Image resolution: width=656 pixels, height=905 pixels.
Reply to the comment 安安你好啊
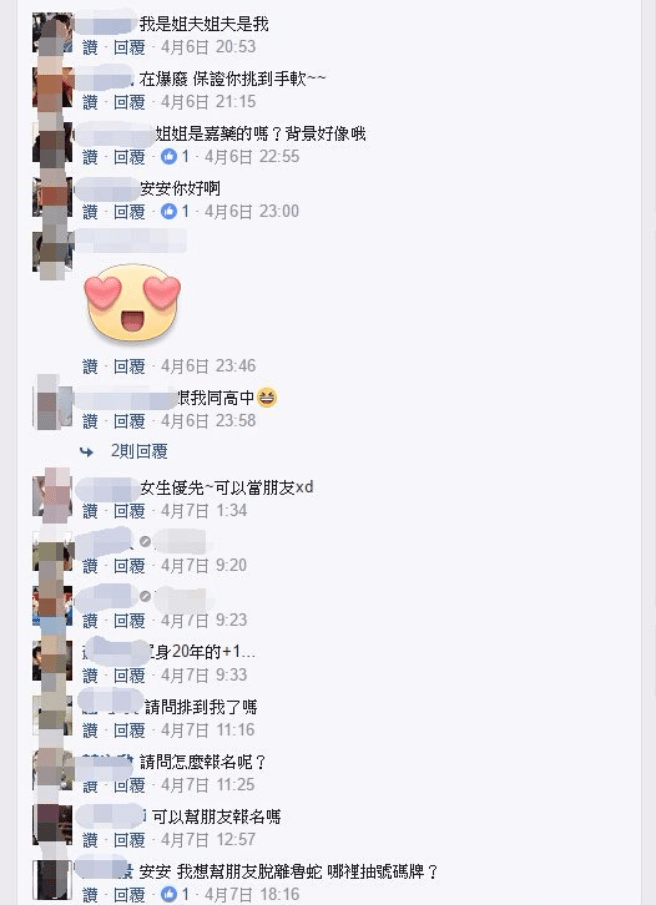(129, 211)
